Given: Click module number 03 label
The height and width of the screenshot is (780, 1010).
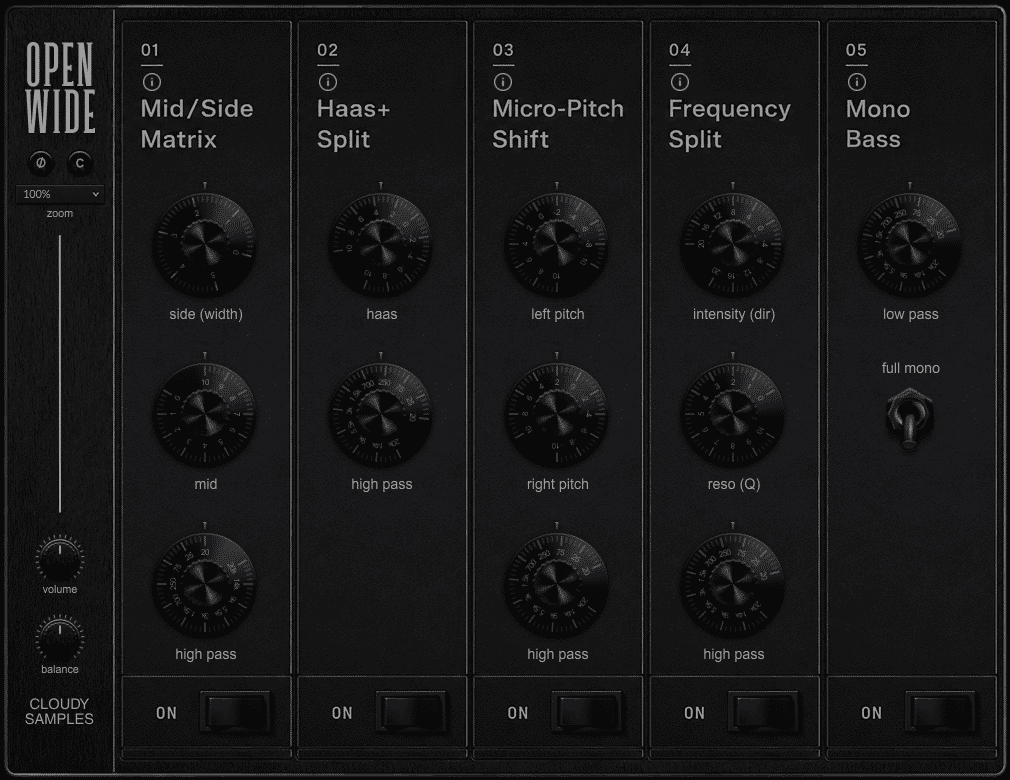Looking at the screenshot, I should 503,50.
